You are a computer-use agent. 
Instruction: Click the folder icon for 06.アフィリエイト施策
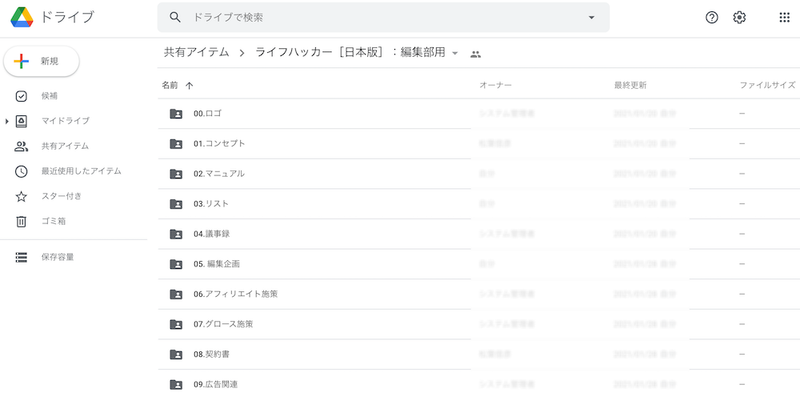click(176, 294)
